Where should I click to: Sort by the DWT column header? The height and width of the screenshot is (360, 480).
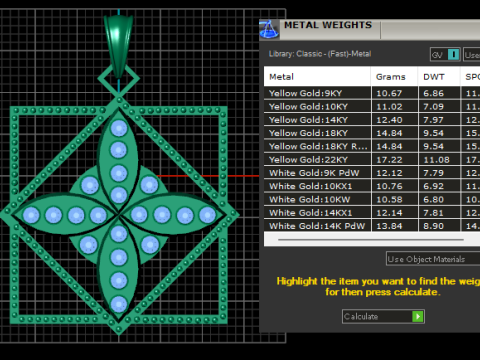(439, 77)
